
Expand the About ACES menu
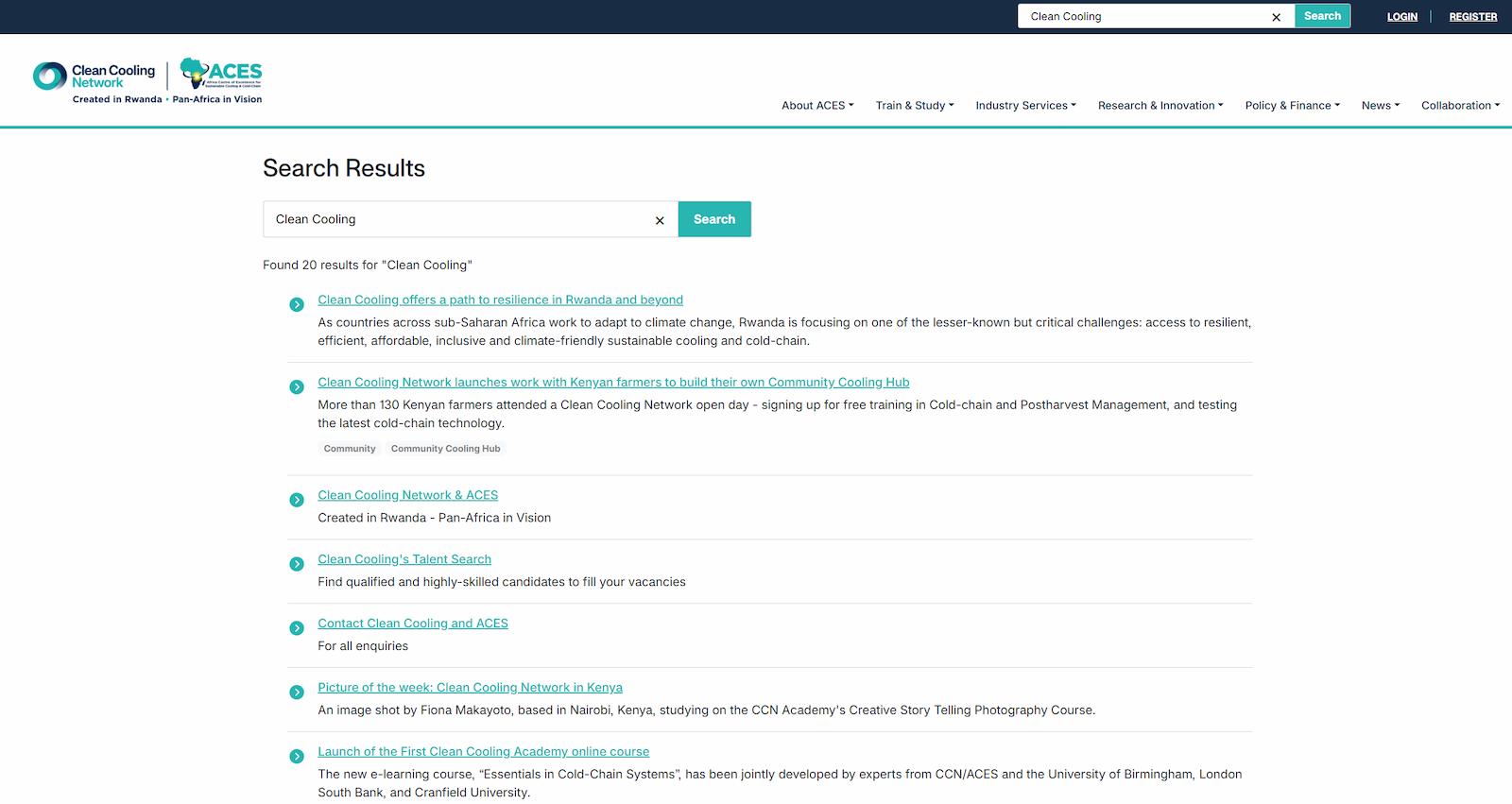tap(817, 106)
